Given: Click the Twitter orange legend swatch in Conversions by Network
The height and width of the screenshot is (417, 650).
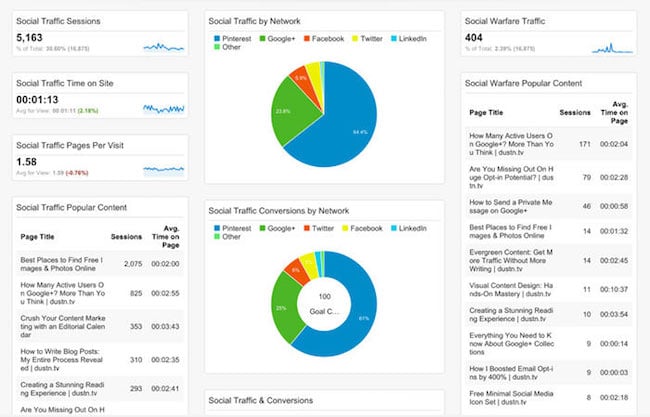Looking at the screenshot, I should pos(307,228).
